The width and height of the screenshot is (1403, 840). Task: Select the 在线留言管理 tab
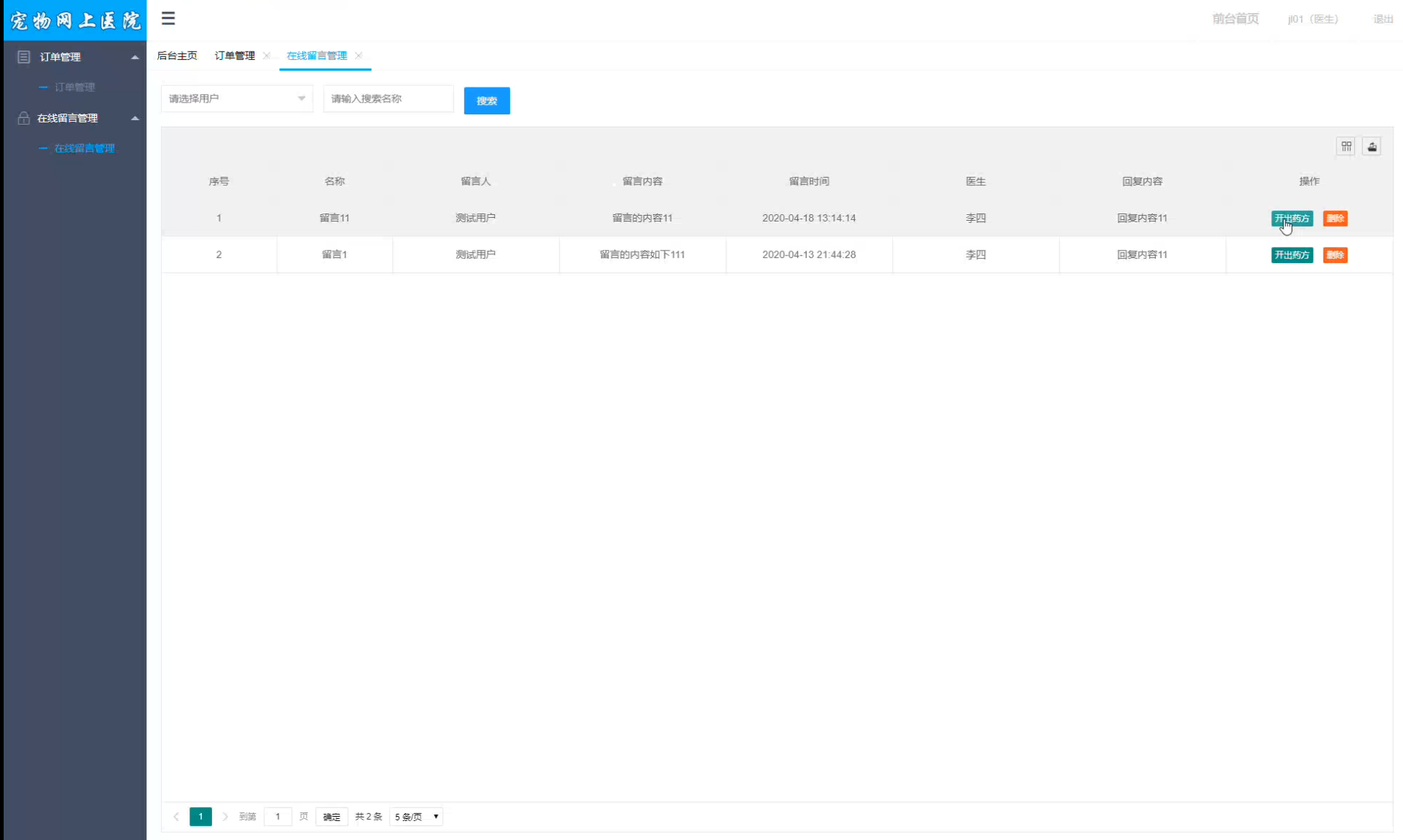[x=317, y=55]
